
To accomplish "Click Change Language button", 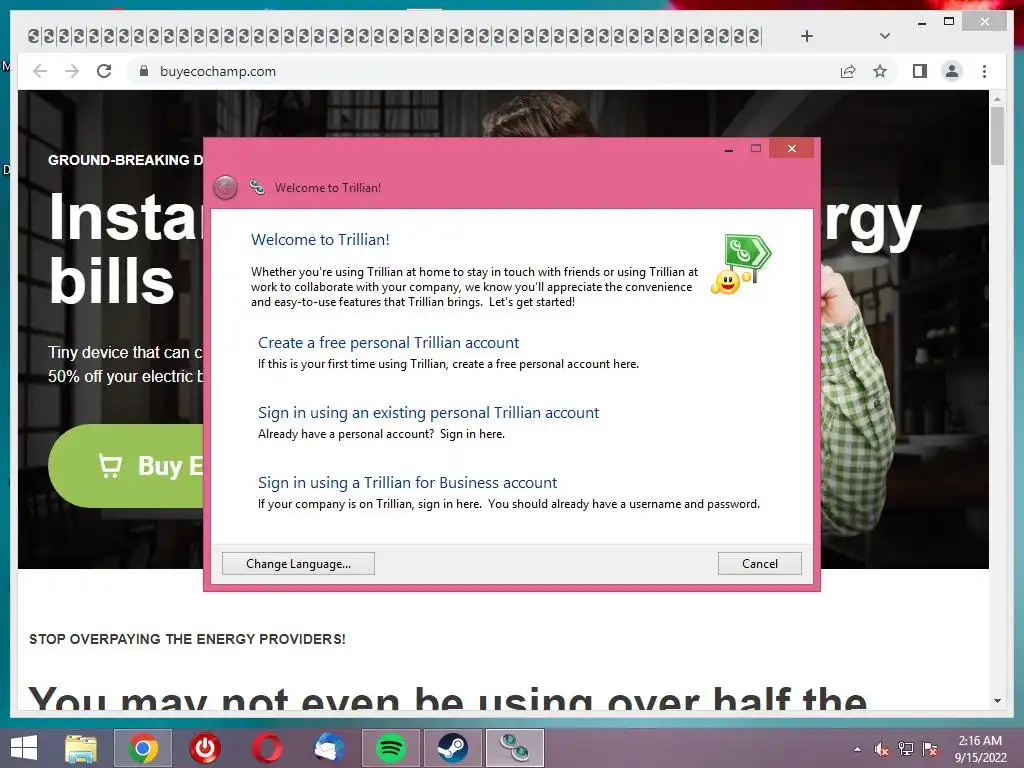I will [298, 564].
